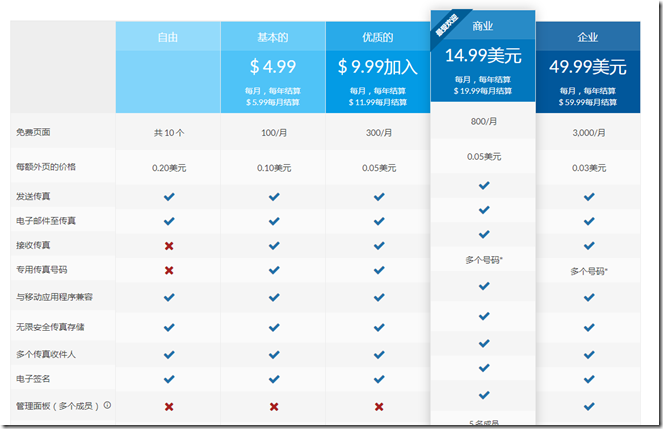The image size is (663, 429).
Task: Click the info icon beside 管理面板（多个成员）
Action: coord(107,406)
